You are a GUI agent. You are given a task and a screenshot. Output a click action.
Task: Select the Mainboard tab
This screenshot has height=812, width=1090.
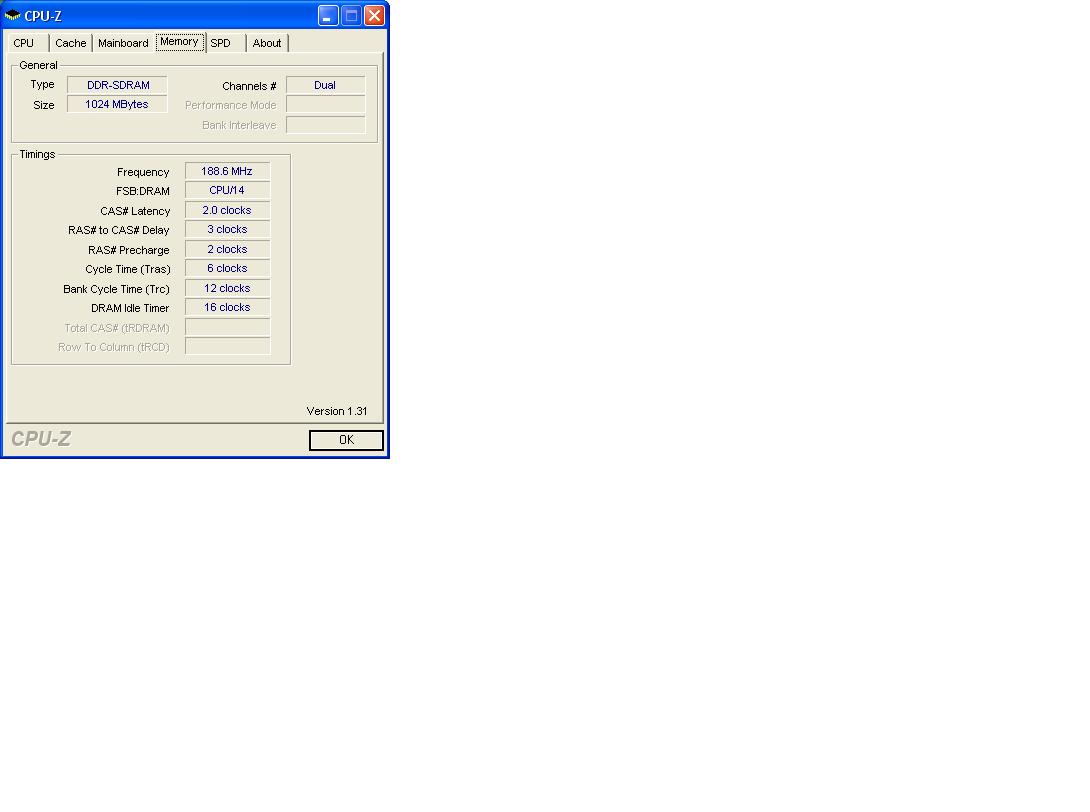tap(124, 43)
